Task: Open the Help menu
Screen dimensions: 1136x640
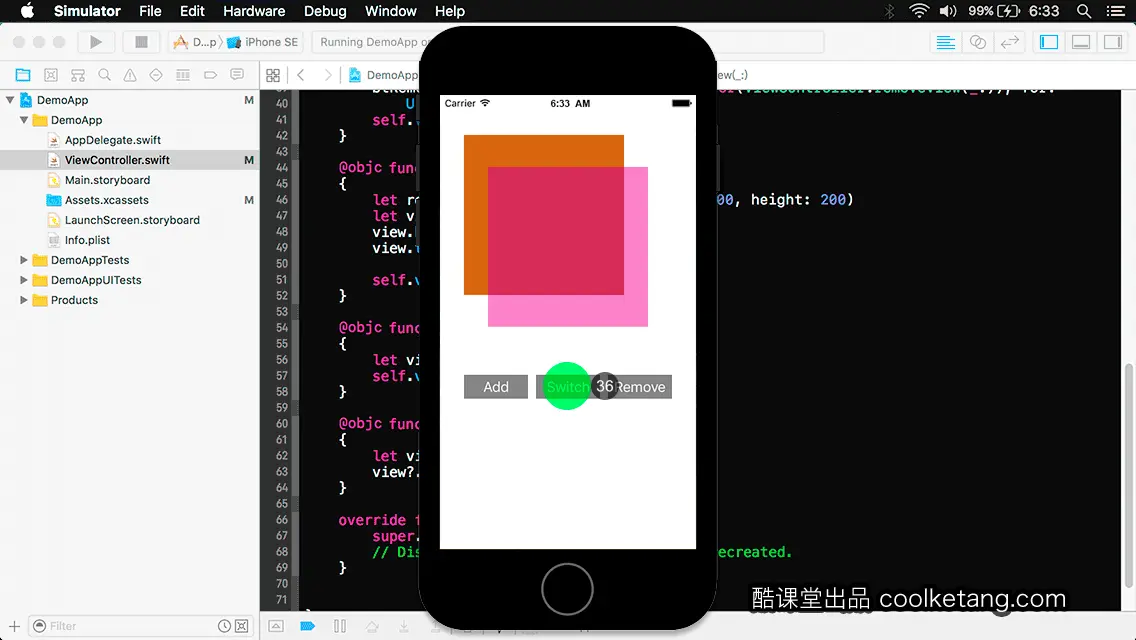Action: (449, 11)
